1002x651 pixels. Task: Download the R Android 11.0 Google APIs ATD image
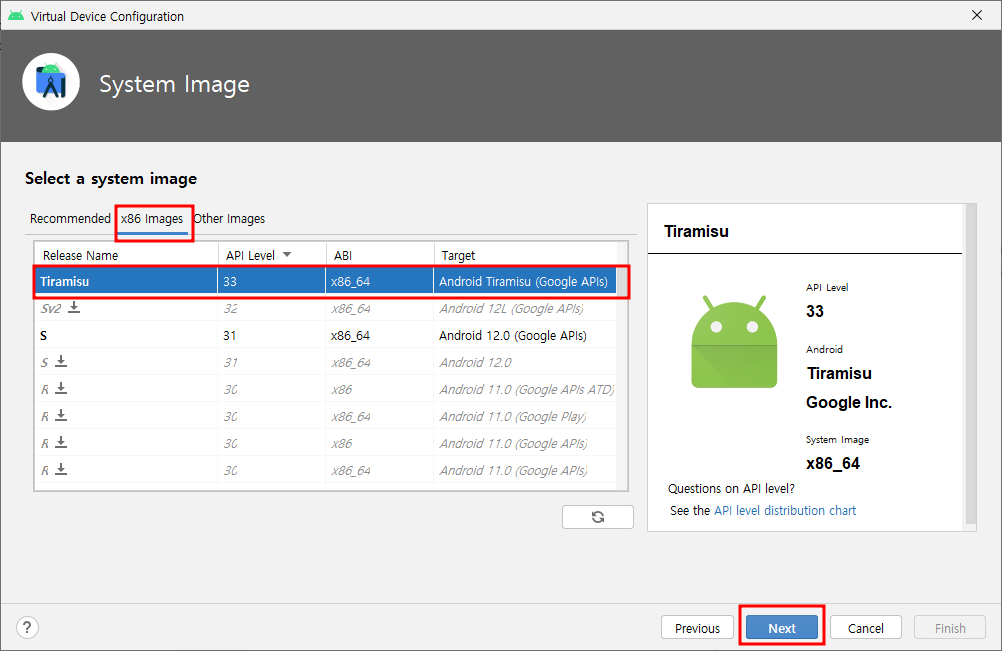(61, 388)
